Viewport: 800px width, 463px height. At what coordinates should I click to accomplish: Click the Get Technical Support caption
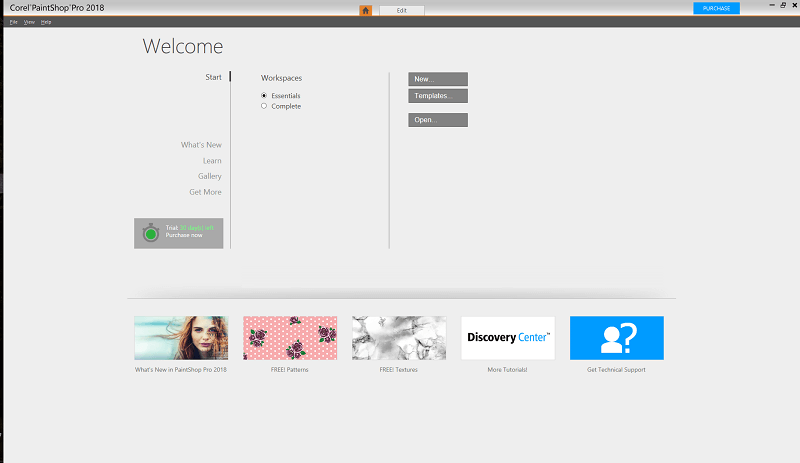click(x=616, y=370)
